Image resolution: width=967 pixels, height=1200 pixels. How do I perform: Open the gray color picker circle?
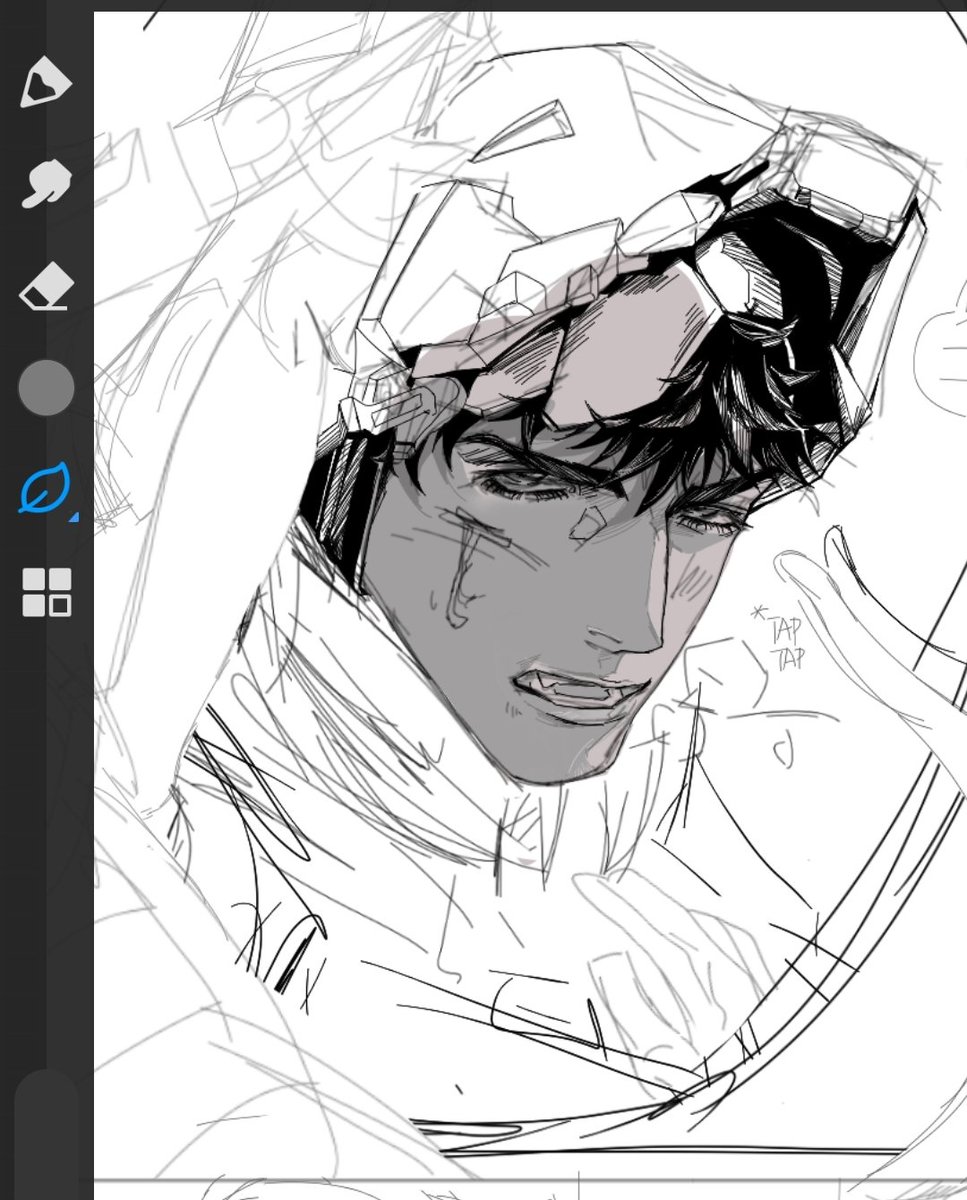[47, 388]
